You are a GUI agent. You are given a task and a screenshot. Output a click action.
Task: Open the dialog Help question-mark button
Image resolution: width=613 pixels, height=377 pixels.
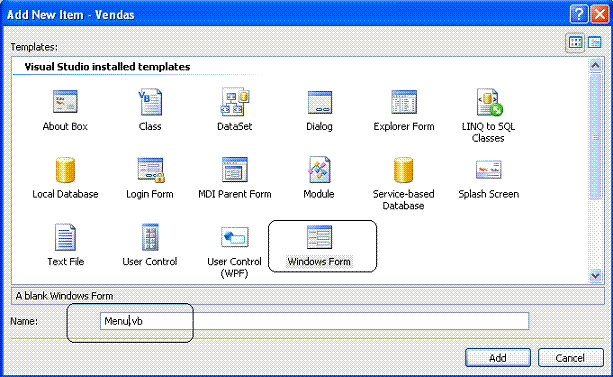click(x=579, y=15)
